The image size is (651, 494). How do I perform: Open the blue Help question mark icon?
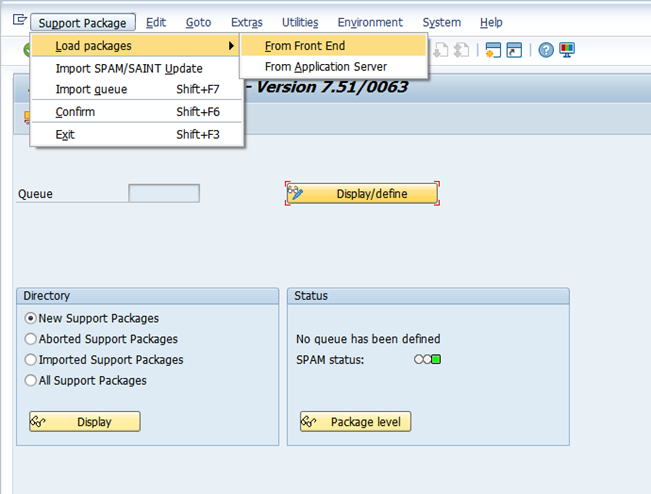click(546, 50)
